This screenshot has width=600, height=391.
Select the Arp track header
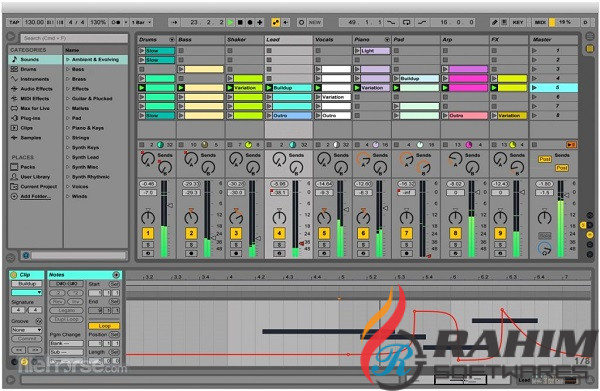point(465,40)
